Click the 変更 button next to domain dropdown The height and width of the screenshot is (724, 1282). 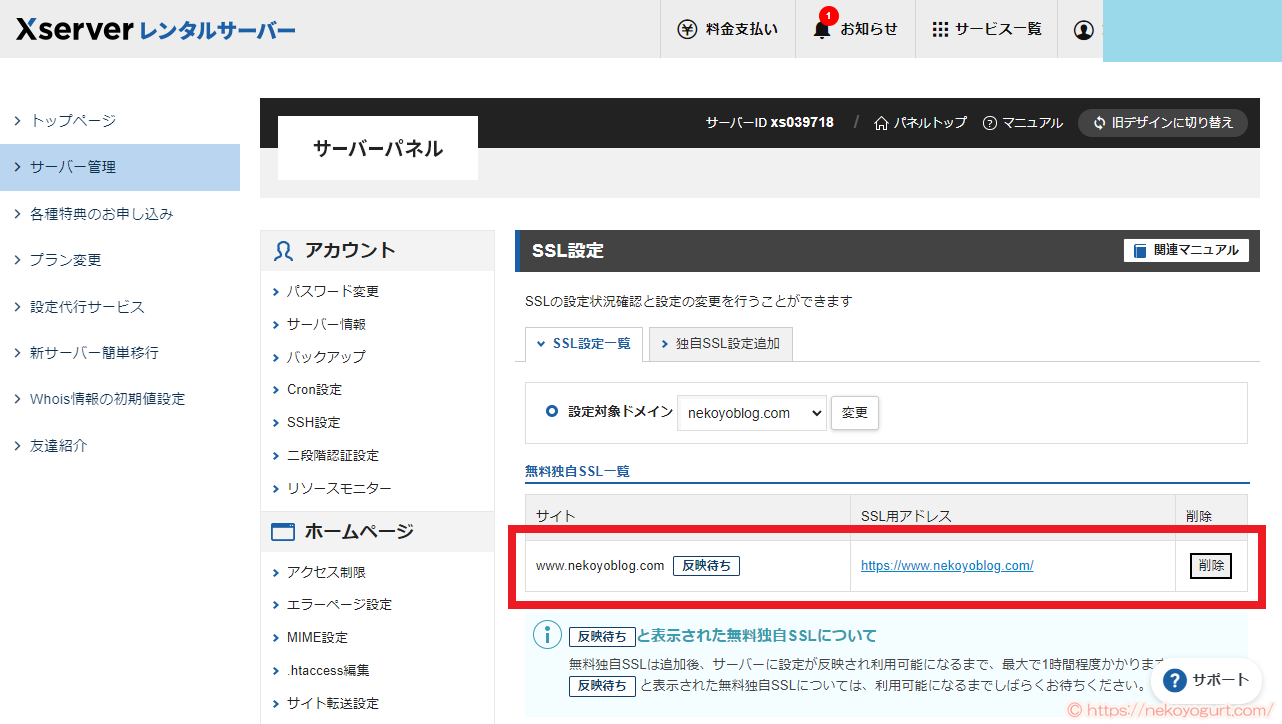(x=855, y=411)
